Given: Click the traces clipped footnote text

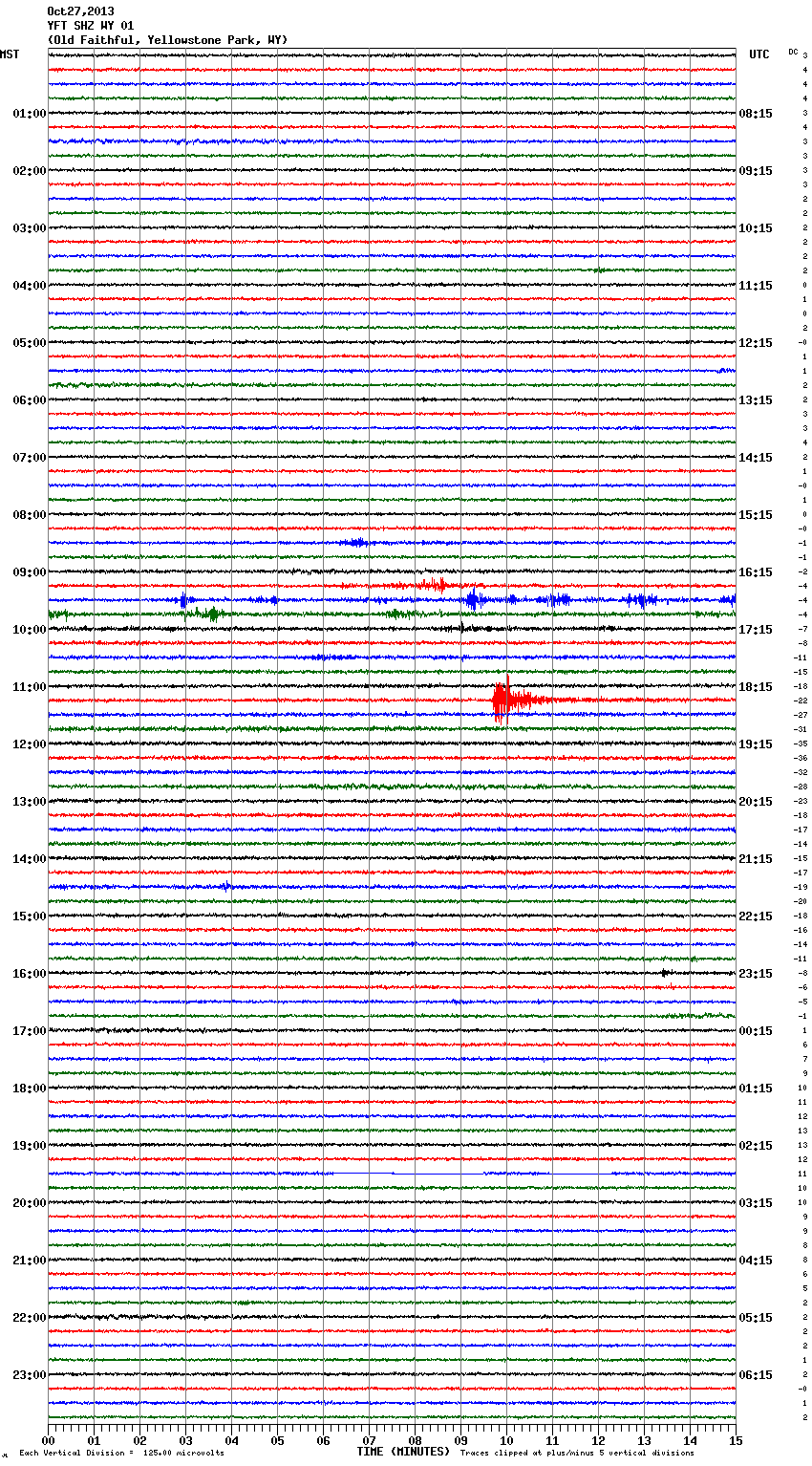Looking at the screenshot, I should [x=577, y=1453].
